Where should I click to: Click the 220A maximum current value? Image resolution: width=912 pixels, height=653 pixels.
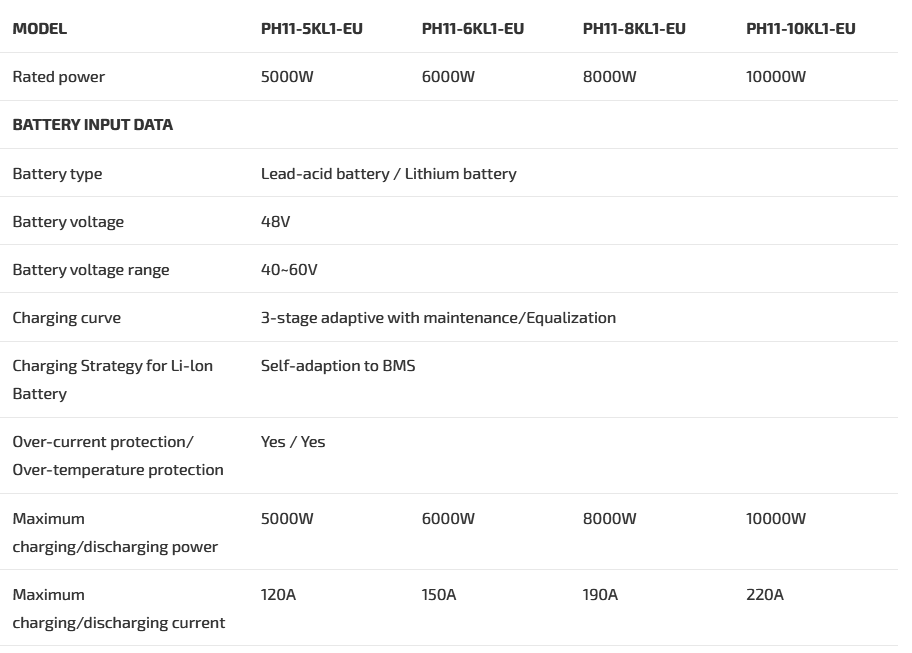point(764,595)
